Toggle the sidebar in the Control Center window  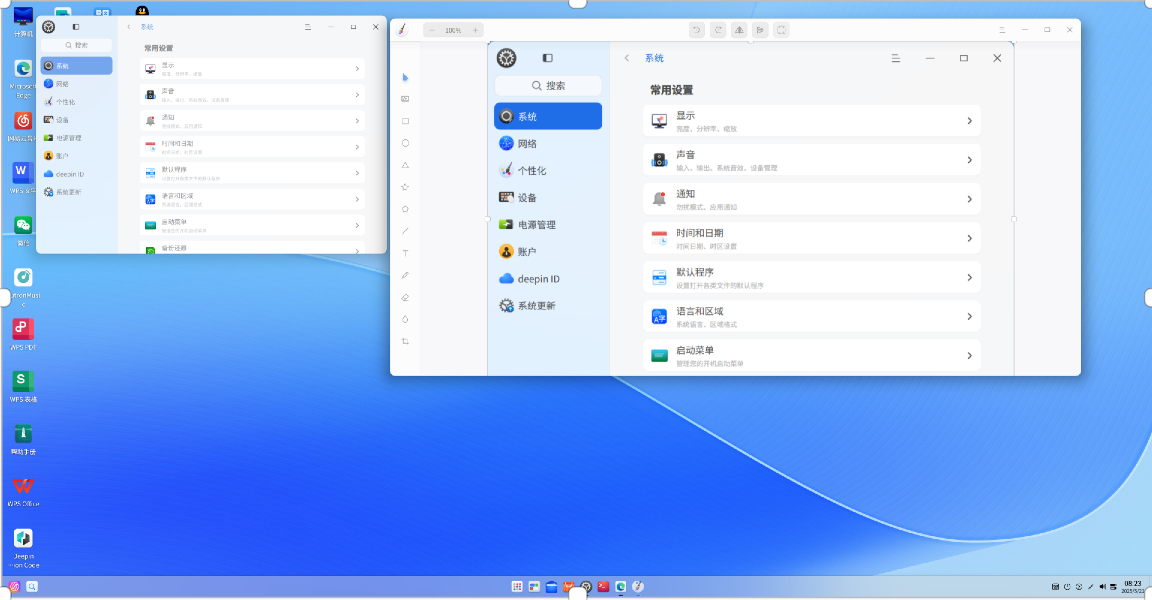point(76,26)
